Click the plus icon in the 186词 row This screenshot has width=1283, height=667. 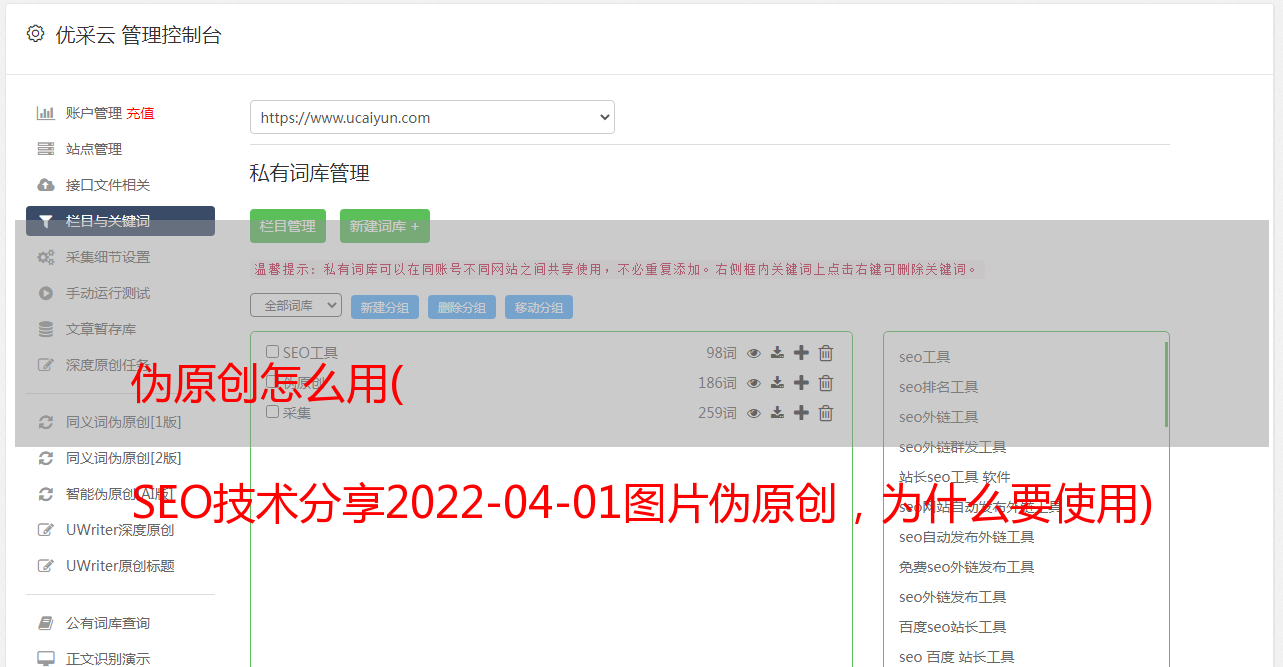coord(801,383)
